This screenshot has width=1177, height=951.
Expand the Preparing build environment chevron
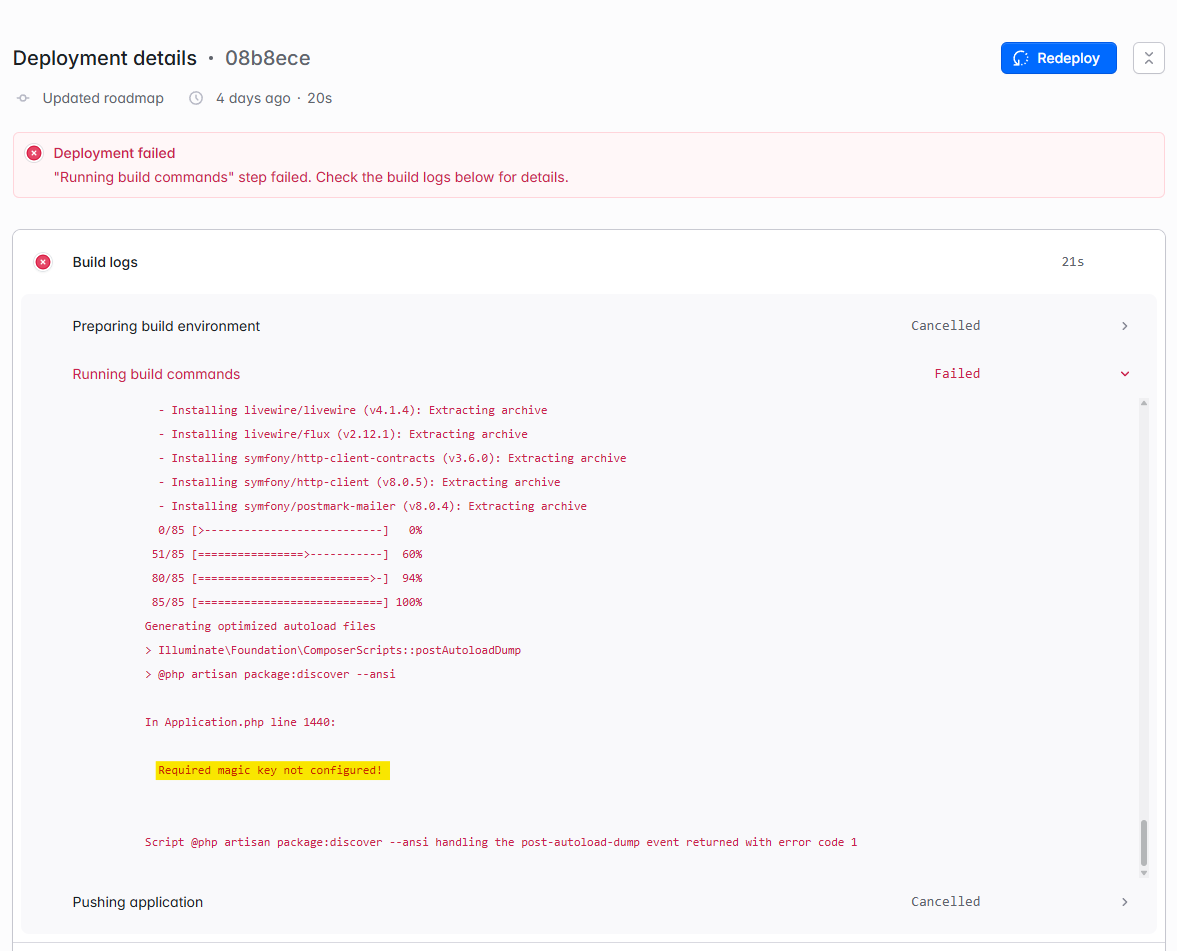[1124, 326]
